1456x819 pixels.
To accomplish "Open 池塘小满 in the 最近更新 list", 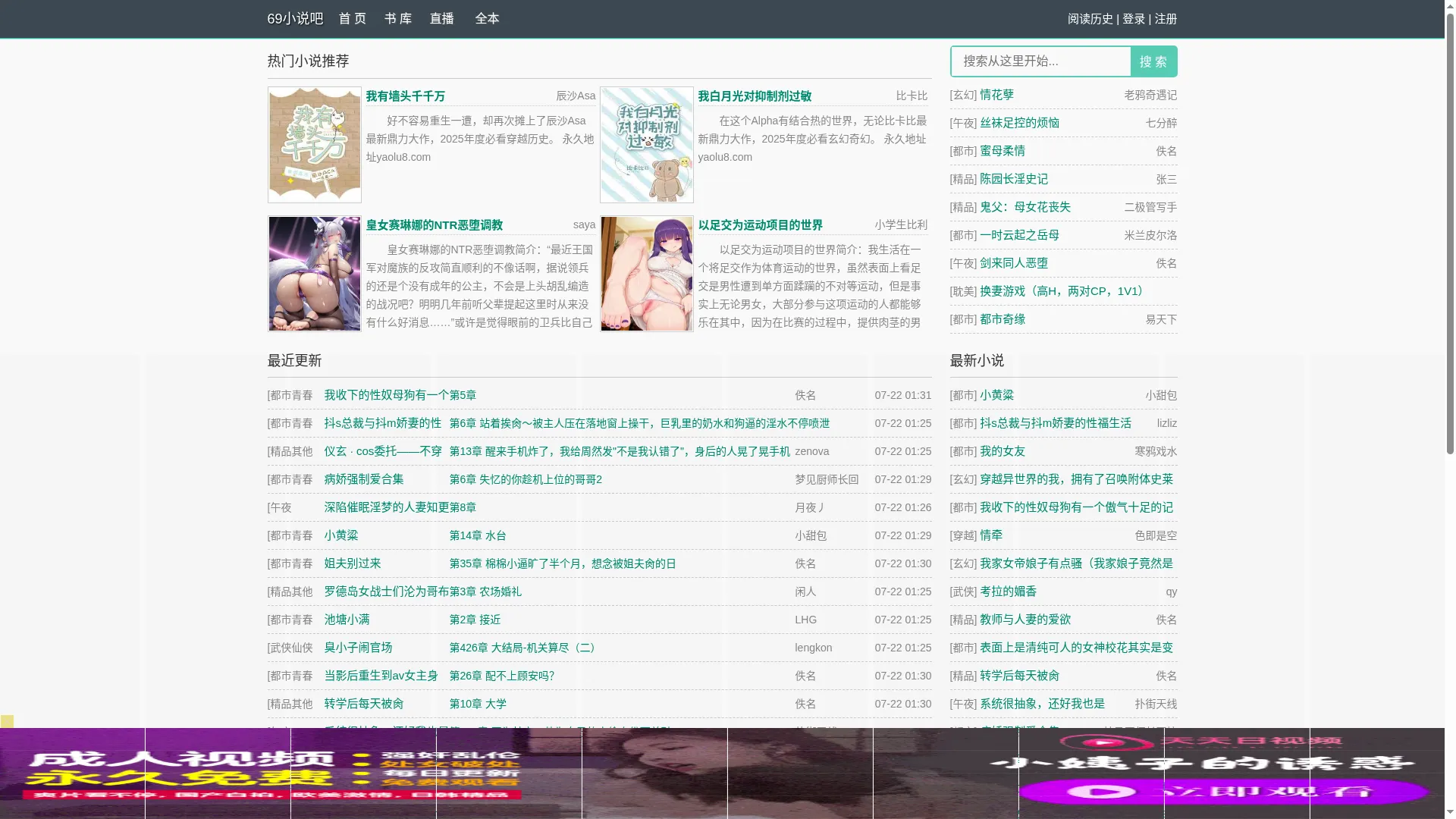I will [347, 620].
